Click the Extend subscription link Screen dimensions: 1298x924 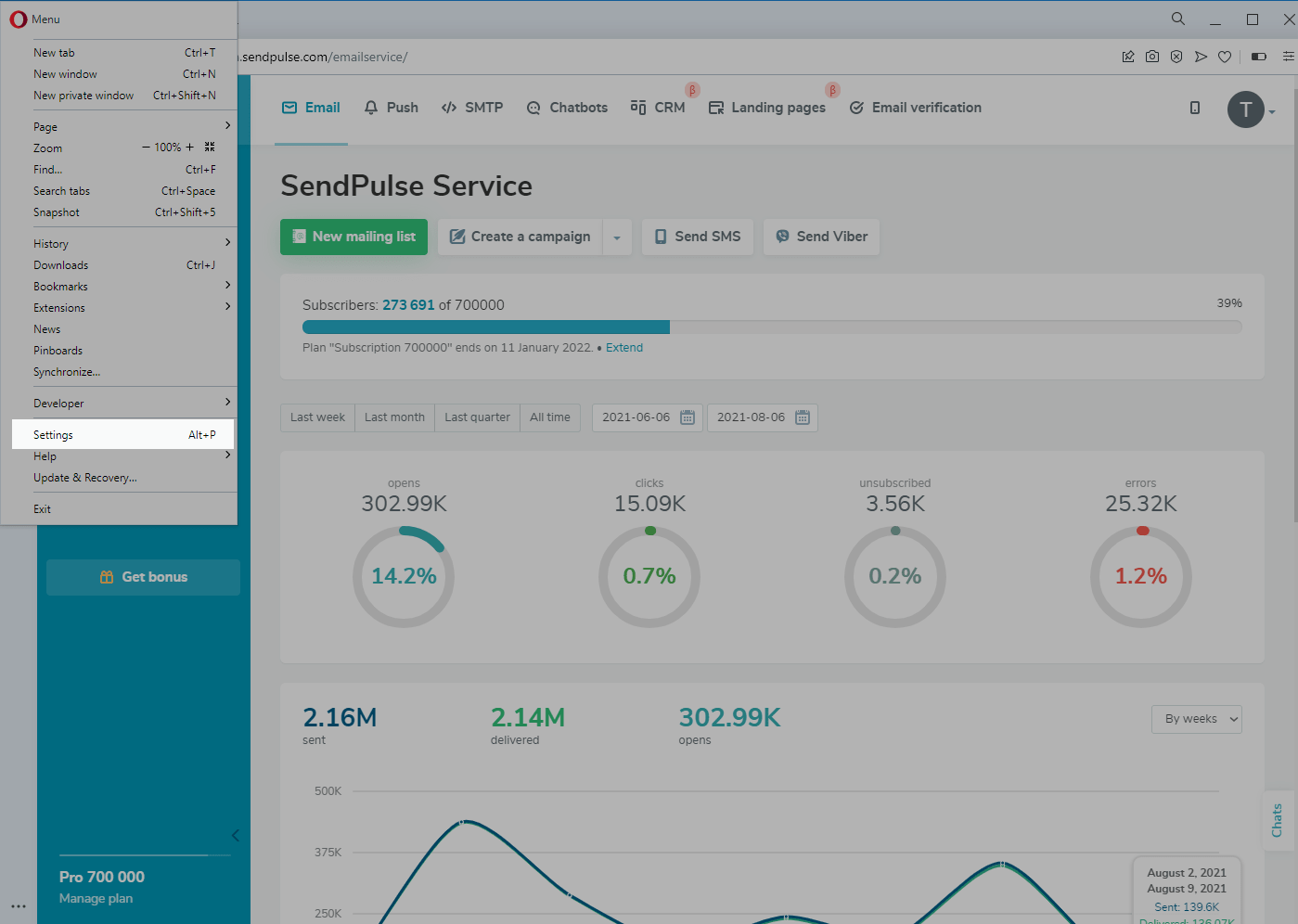623,348
